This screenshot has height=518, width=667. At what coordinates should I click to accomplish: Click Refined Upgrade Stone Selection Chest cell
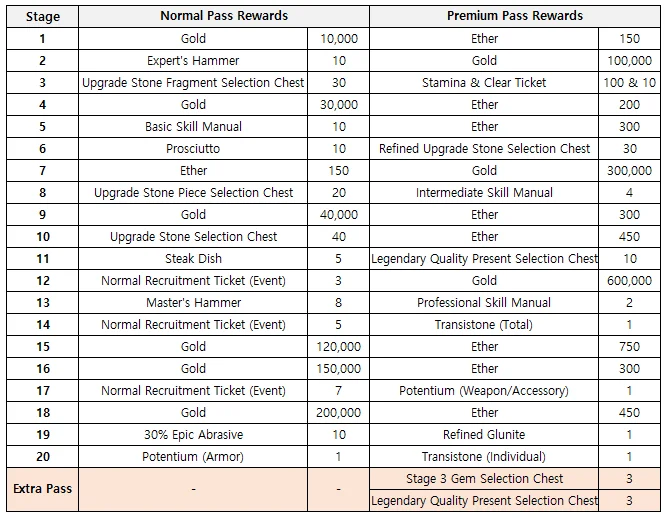click(x=485, y=148)
